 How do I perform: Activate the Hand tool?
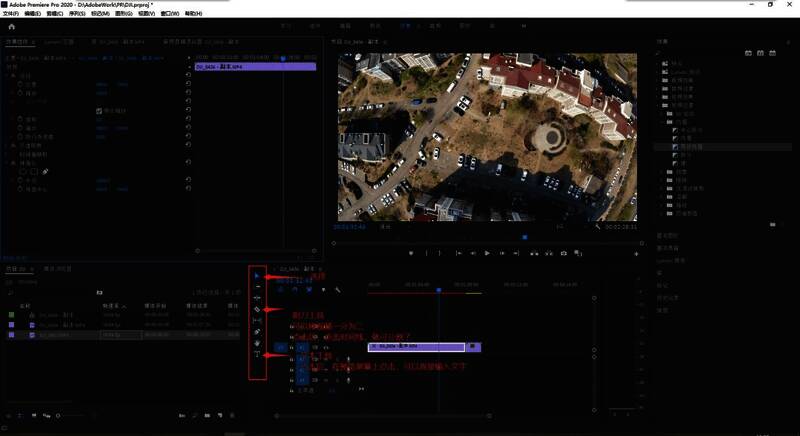[x=258, y=343]
